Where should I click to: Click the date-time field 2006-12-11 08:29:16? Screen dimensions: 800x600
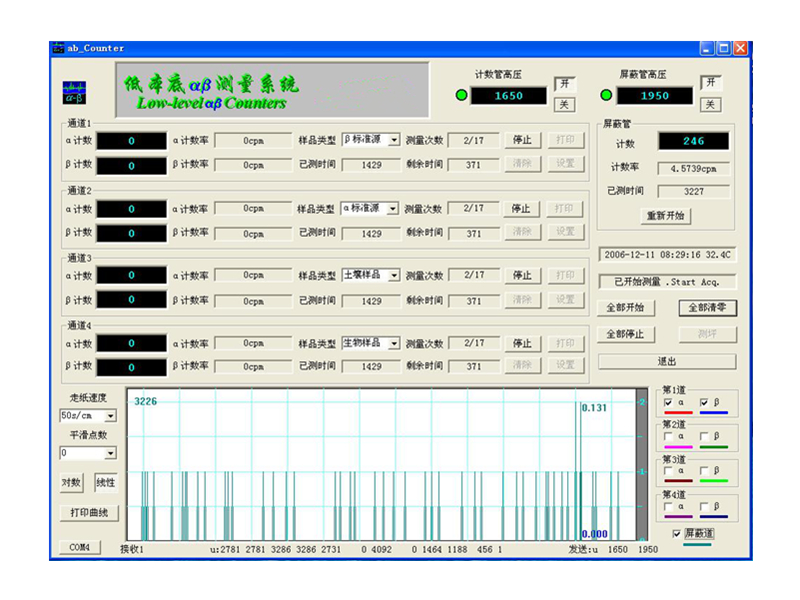click(x=667, y=255)
